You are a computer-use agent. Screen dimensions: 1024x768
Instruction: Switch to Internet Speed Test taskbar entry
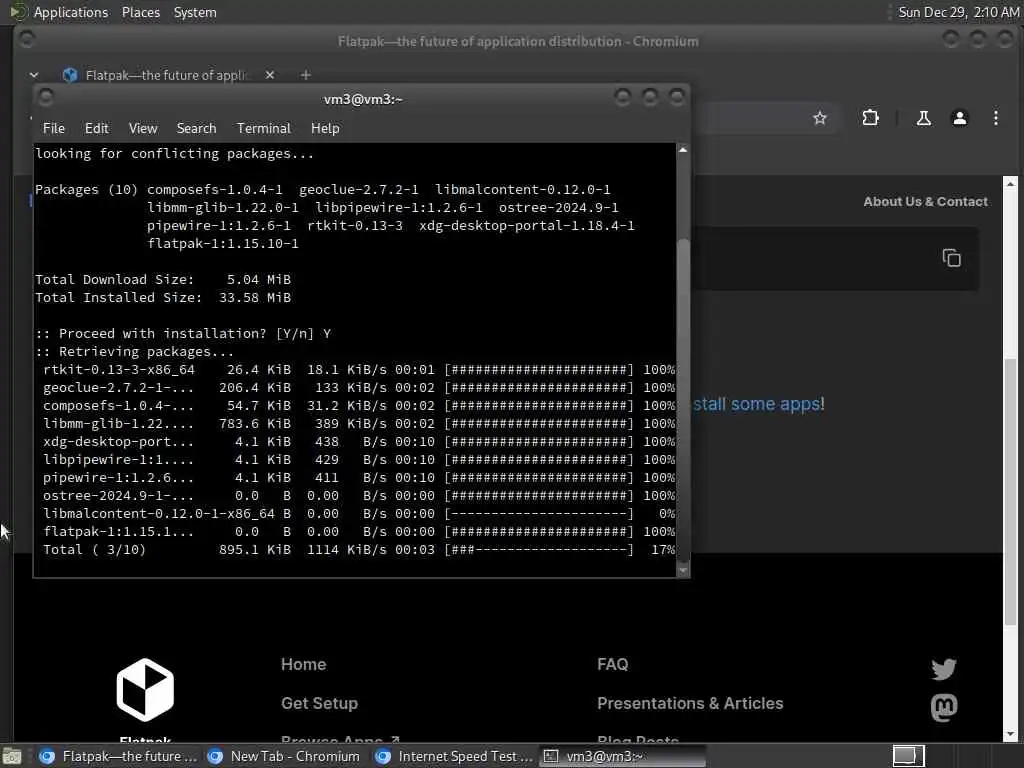tap(454, 756)
